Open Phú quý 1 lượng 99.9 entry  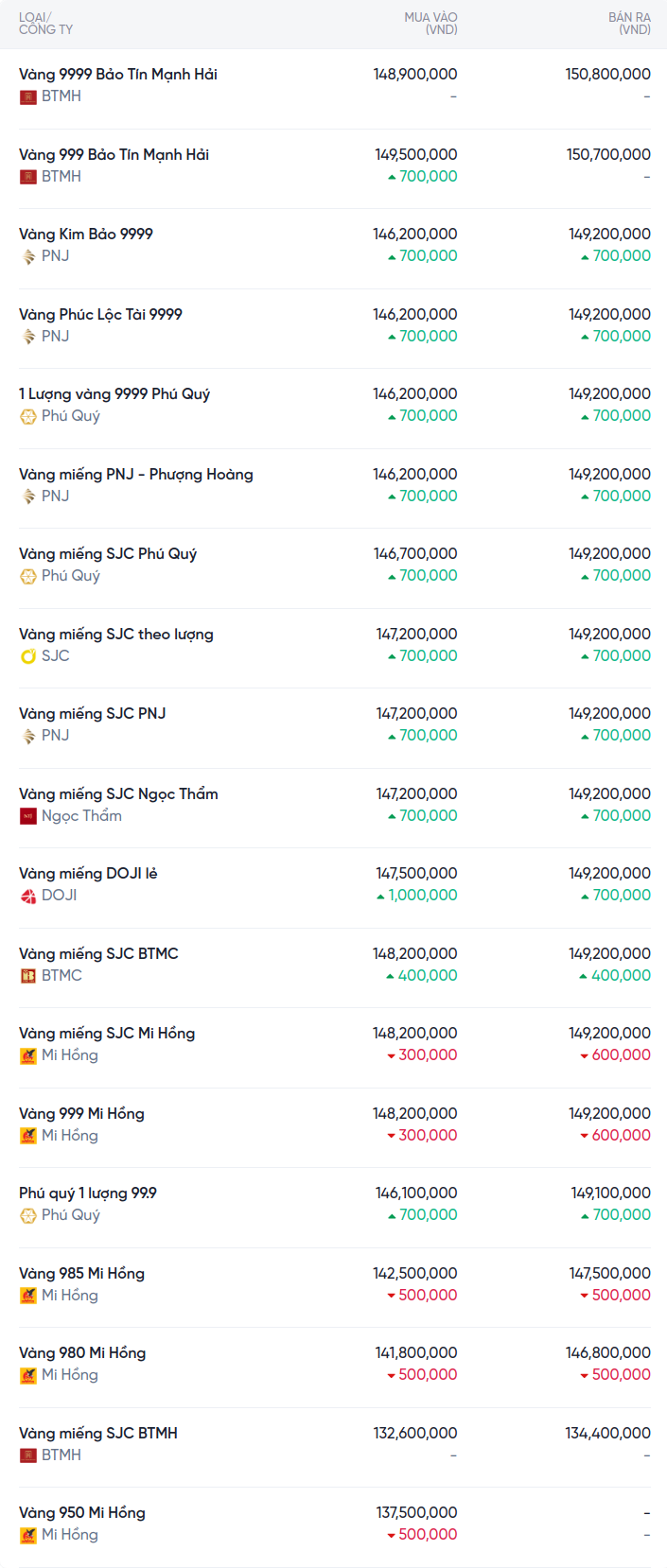pos(88,1193)
